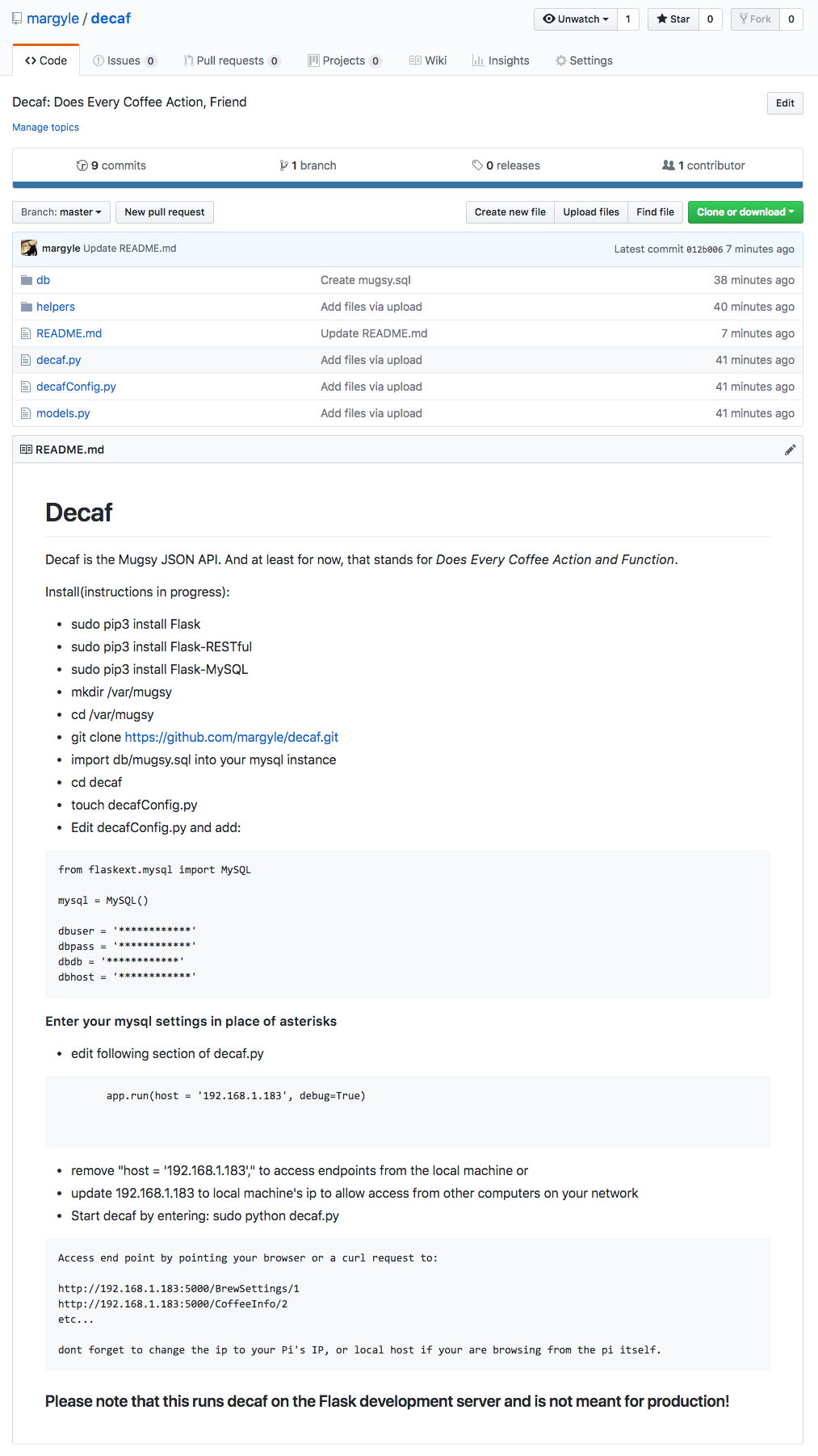
Task: Star the decaf repository
Action: tap(673, 19)
